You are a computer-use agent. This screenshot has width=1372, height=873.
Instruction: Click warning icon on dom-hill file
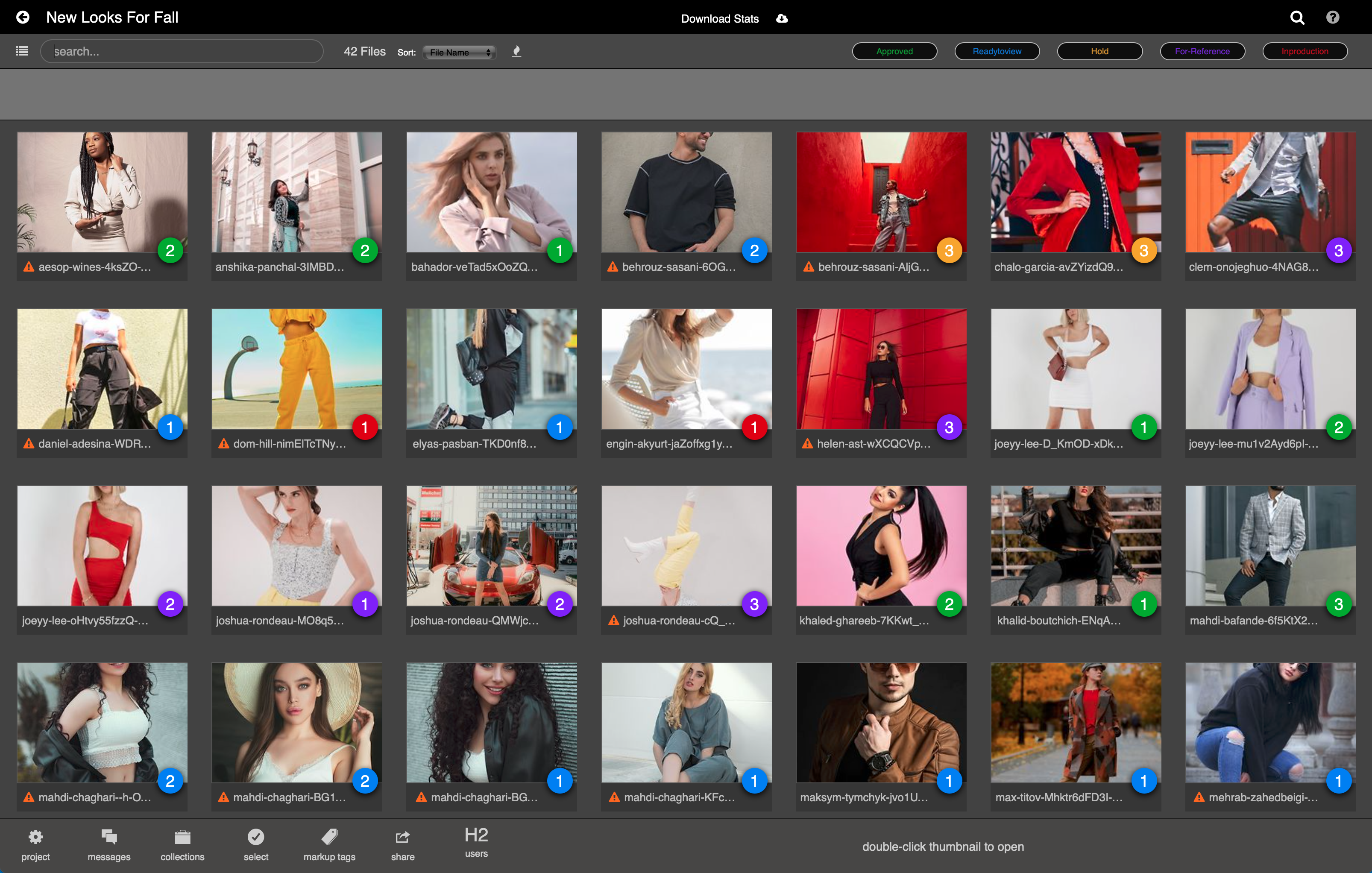coord(223,443)
